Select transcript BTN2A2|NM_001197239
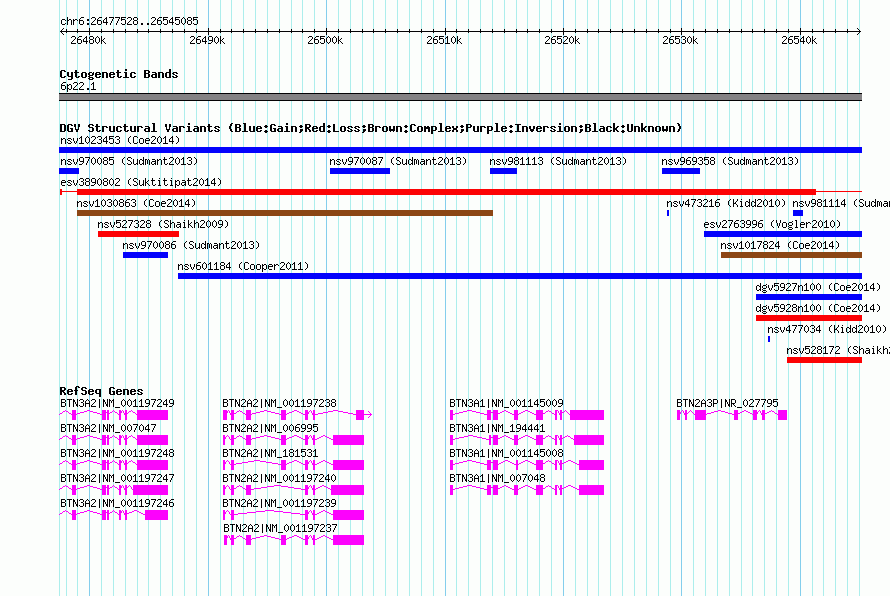The height and width of the screenshot is (596, 890). (279, 503)
